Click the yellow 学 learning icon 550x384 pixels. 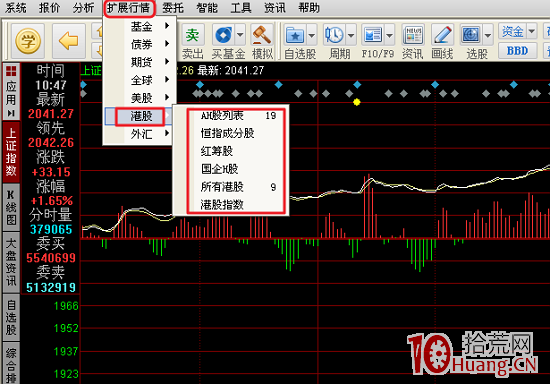(28, 41)
